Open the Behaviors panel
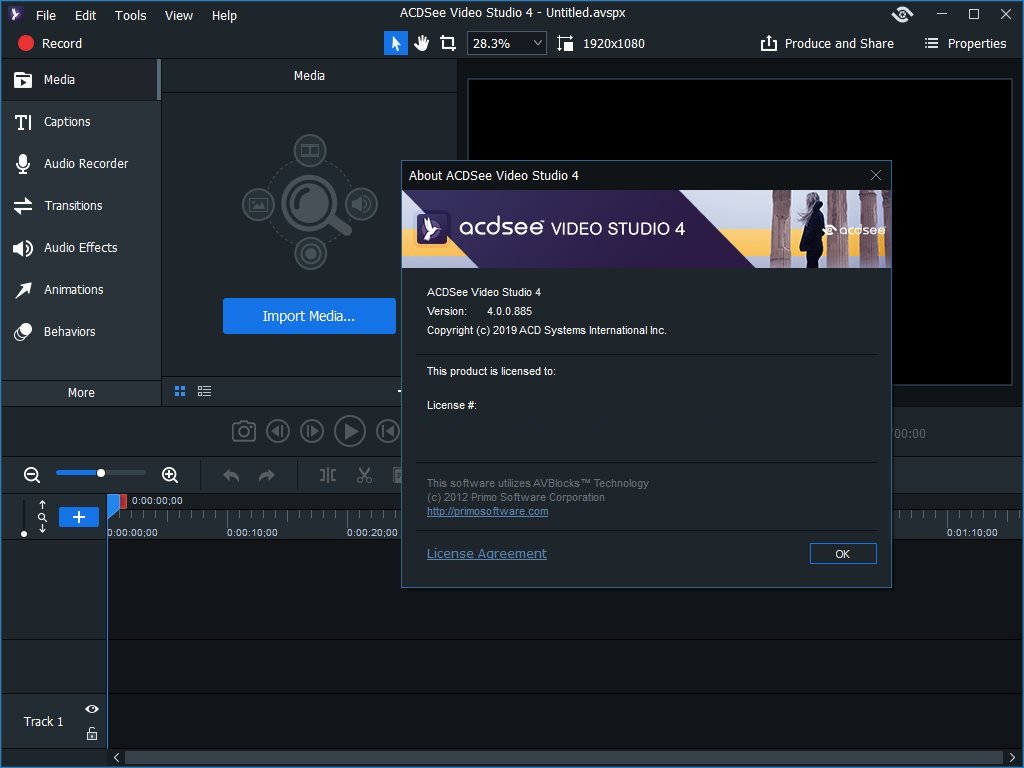1024x768 pixels. 80,332
